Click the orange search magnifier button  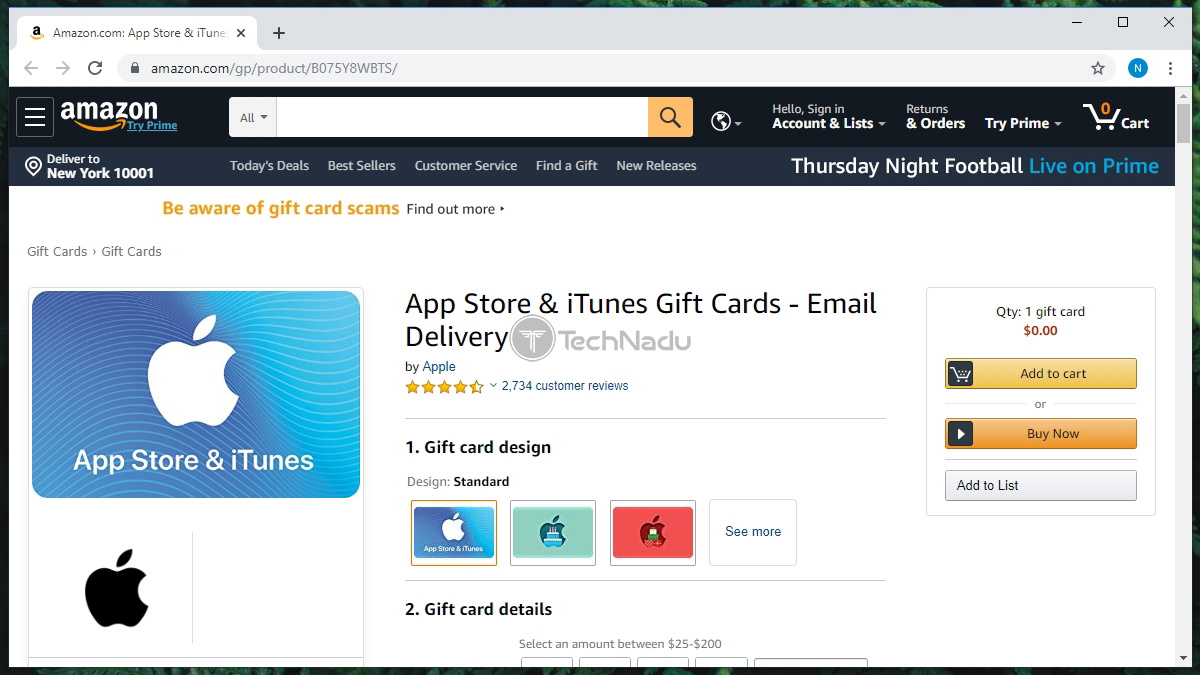tap(670, 117)
